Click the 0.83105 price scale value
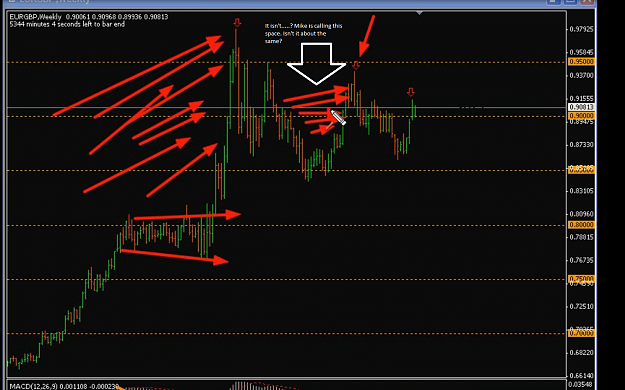The image size is (625, 390). [x=582, y=191]
